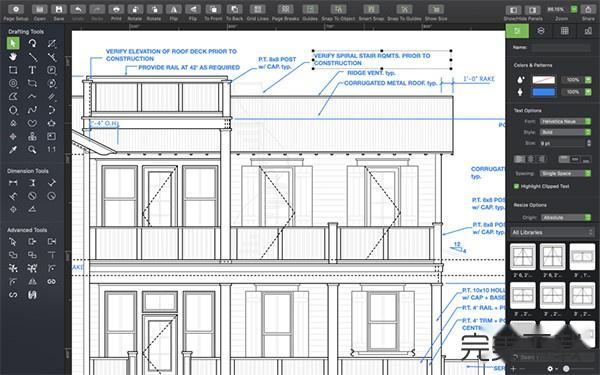
Task: Select the heart shape tool
Action: (x=32, y=123)
